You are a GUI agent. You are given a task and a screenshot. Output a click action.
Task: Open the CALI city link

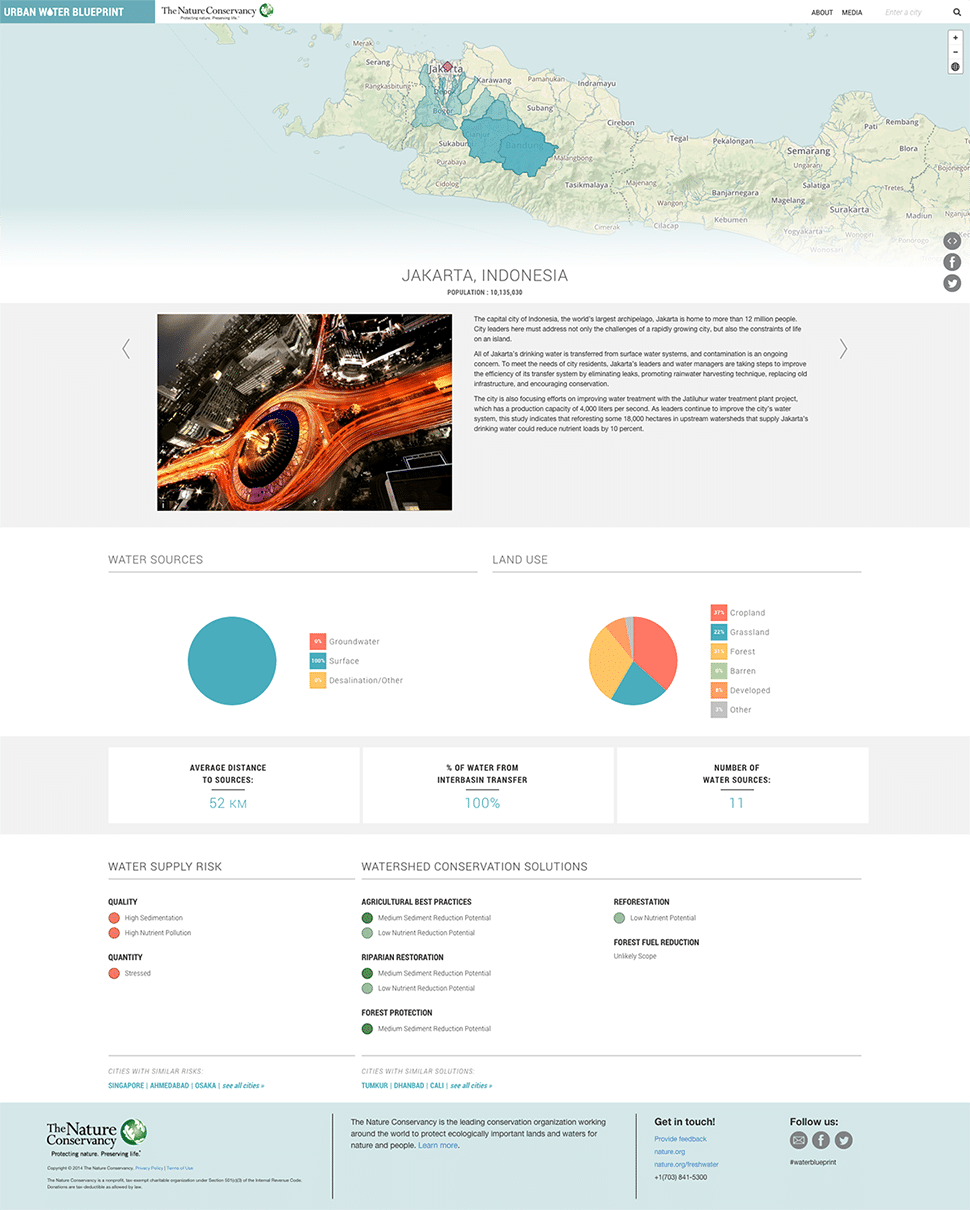pos(437,1085)
